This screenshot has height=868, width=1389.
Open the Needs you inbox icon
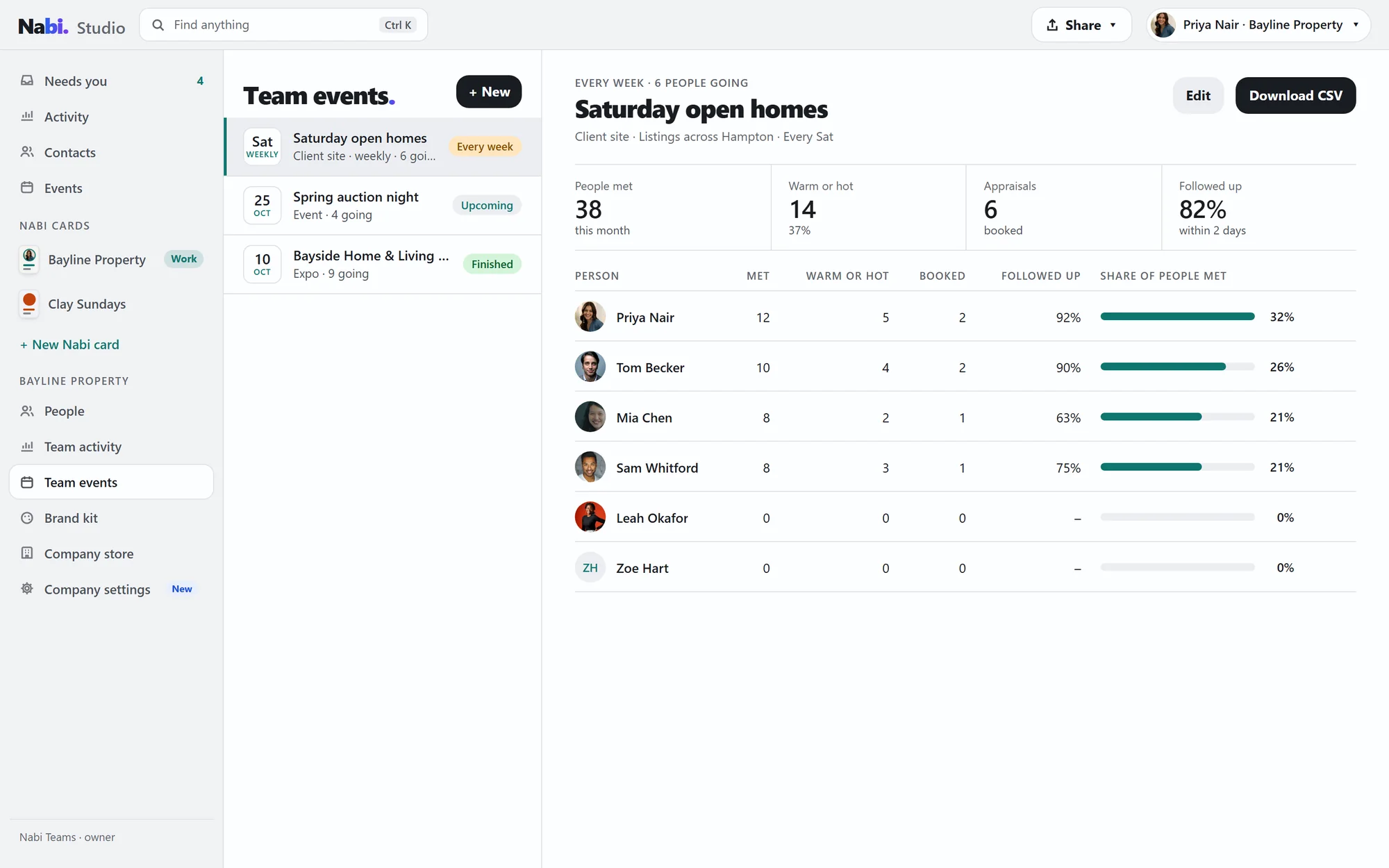(x=27, y=81)
